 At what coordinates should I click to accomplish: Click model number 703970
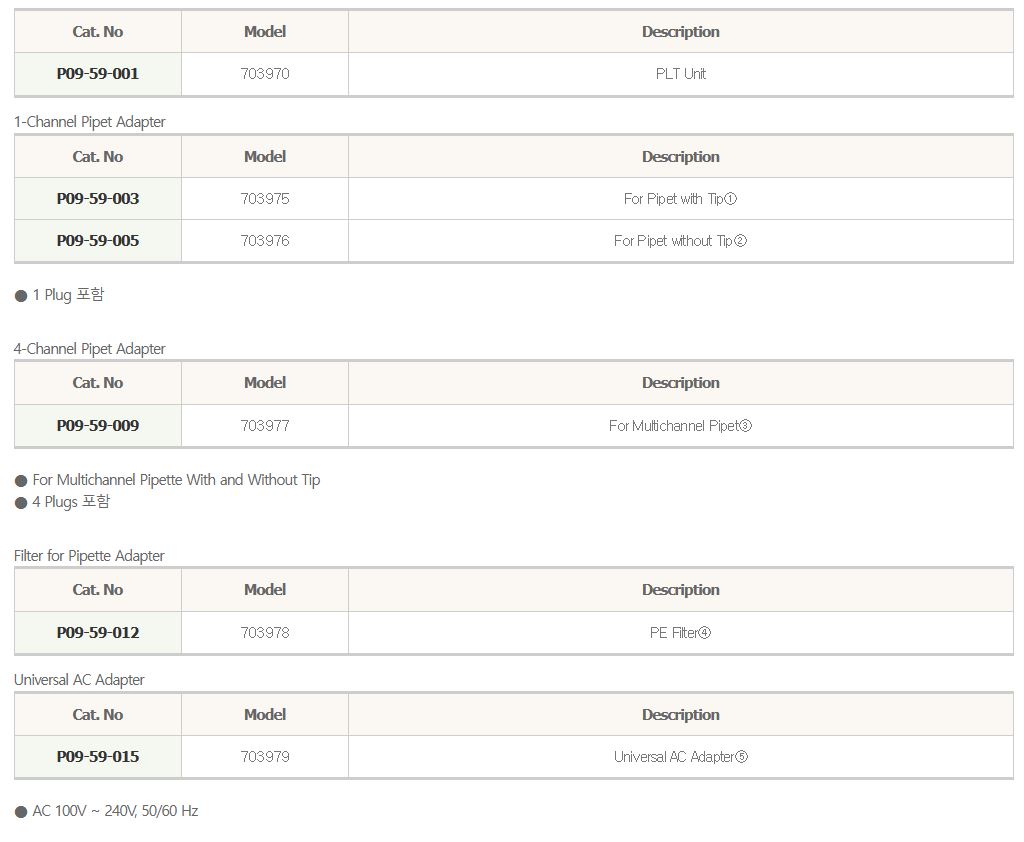[x=265, y=74]
